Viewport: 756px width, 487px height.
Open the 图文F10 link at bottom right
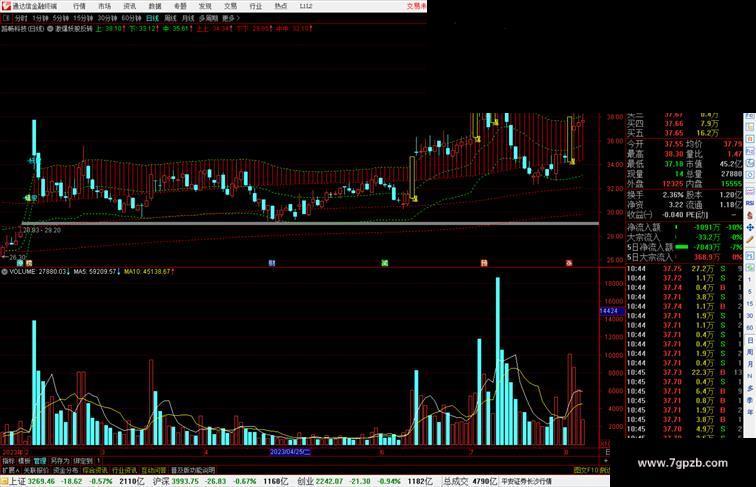586,470
